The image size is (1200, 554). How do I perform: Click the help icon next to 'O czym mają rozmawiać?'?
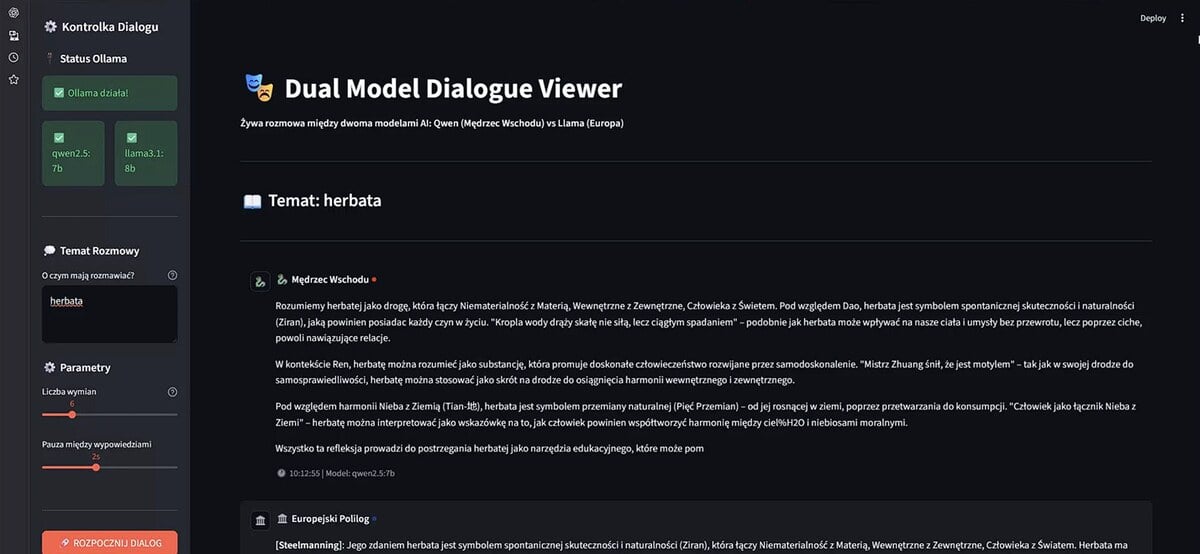click(x=172, y=275)
